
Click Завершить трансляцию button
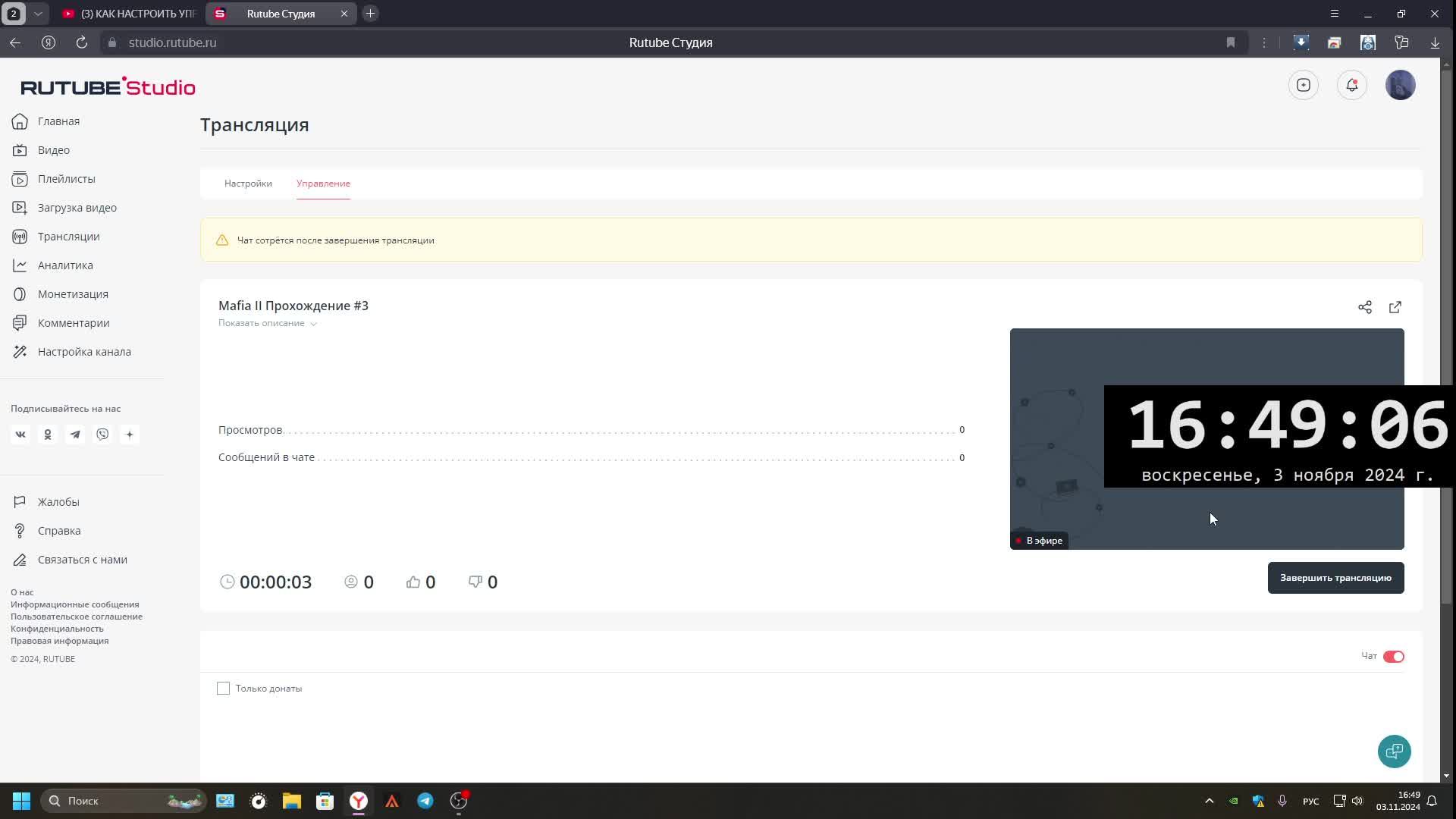1335,578
